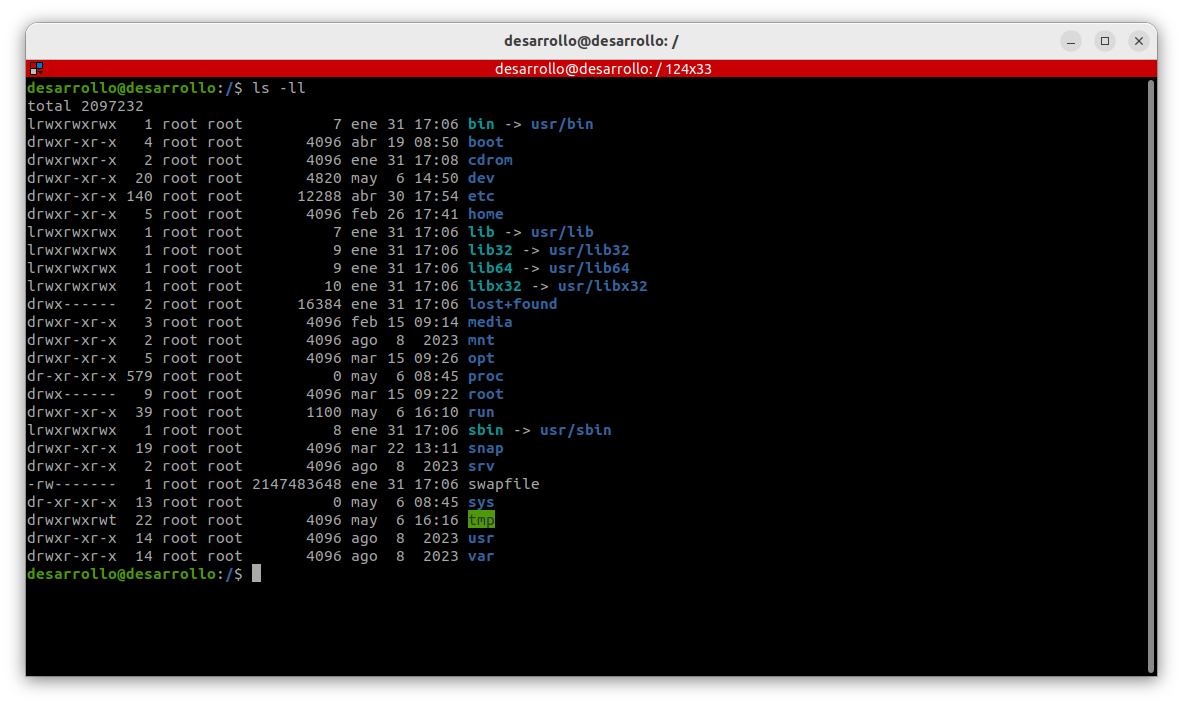Click the 'total 2097232' line
The height and width of the screenshot is (705, 1183).
tap(85, 106)
